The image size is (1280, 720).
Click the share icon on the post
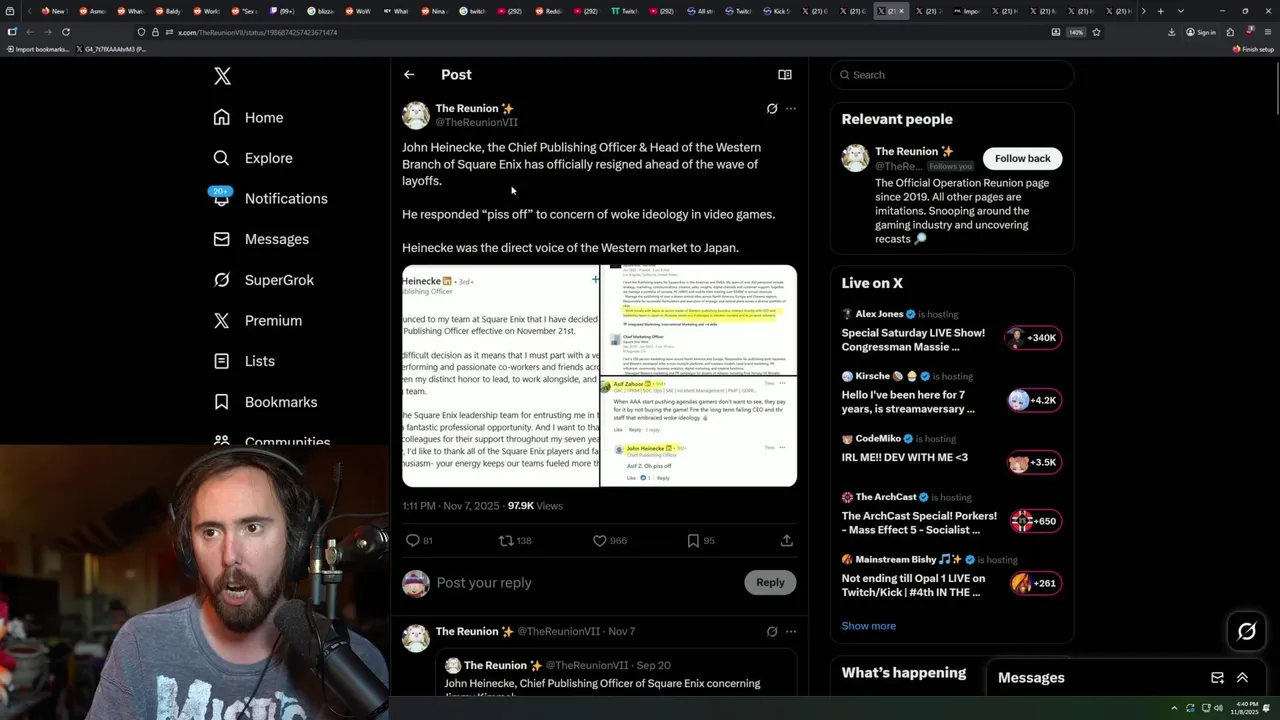coord(787,540)
